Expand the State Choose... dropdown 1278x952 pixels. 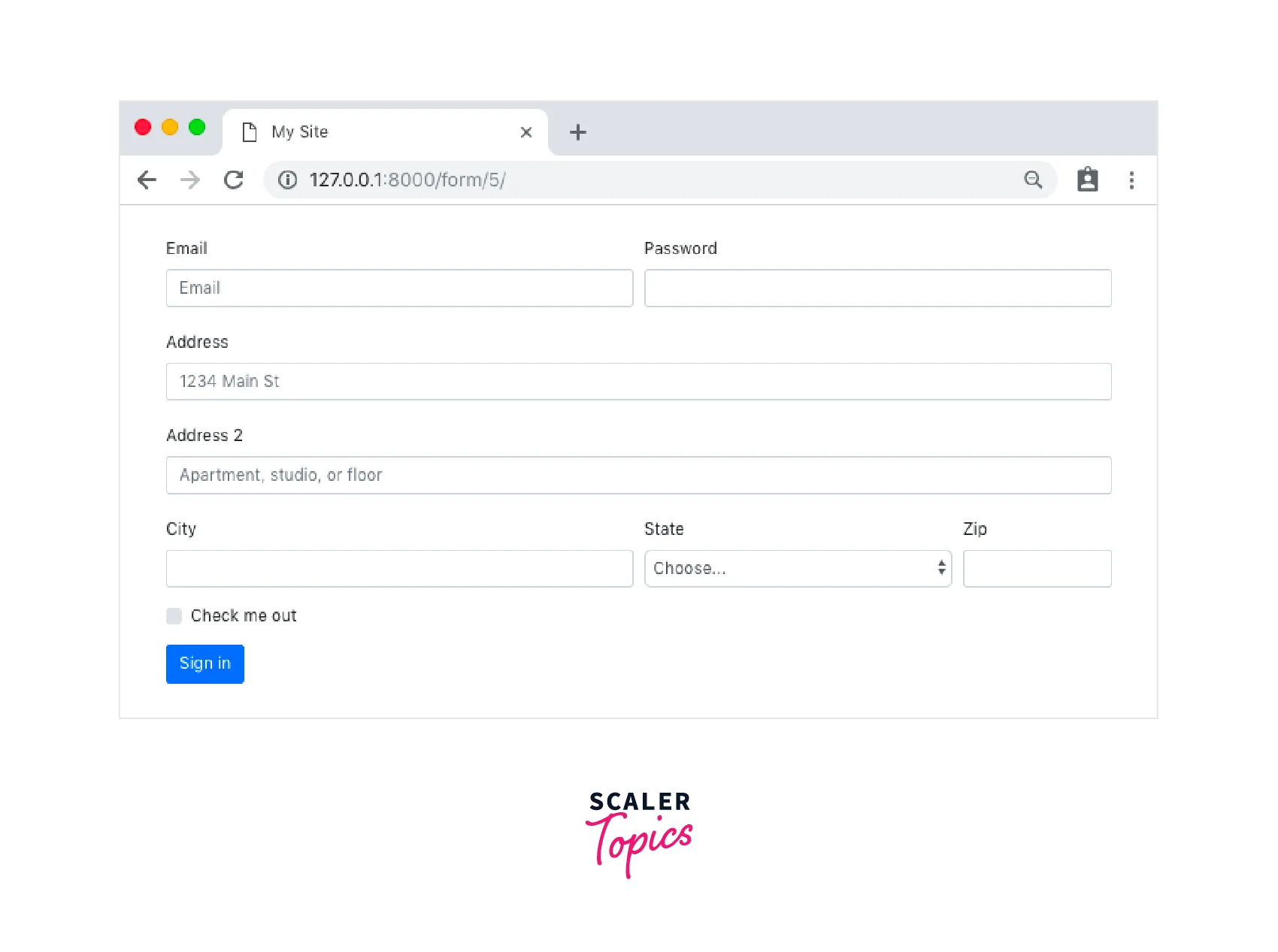point(798,569)
